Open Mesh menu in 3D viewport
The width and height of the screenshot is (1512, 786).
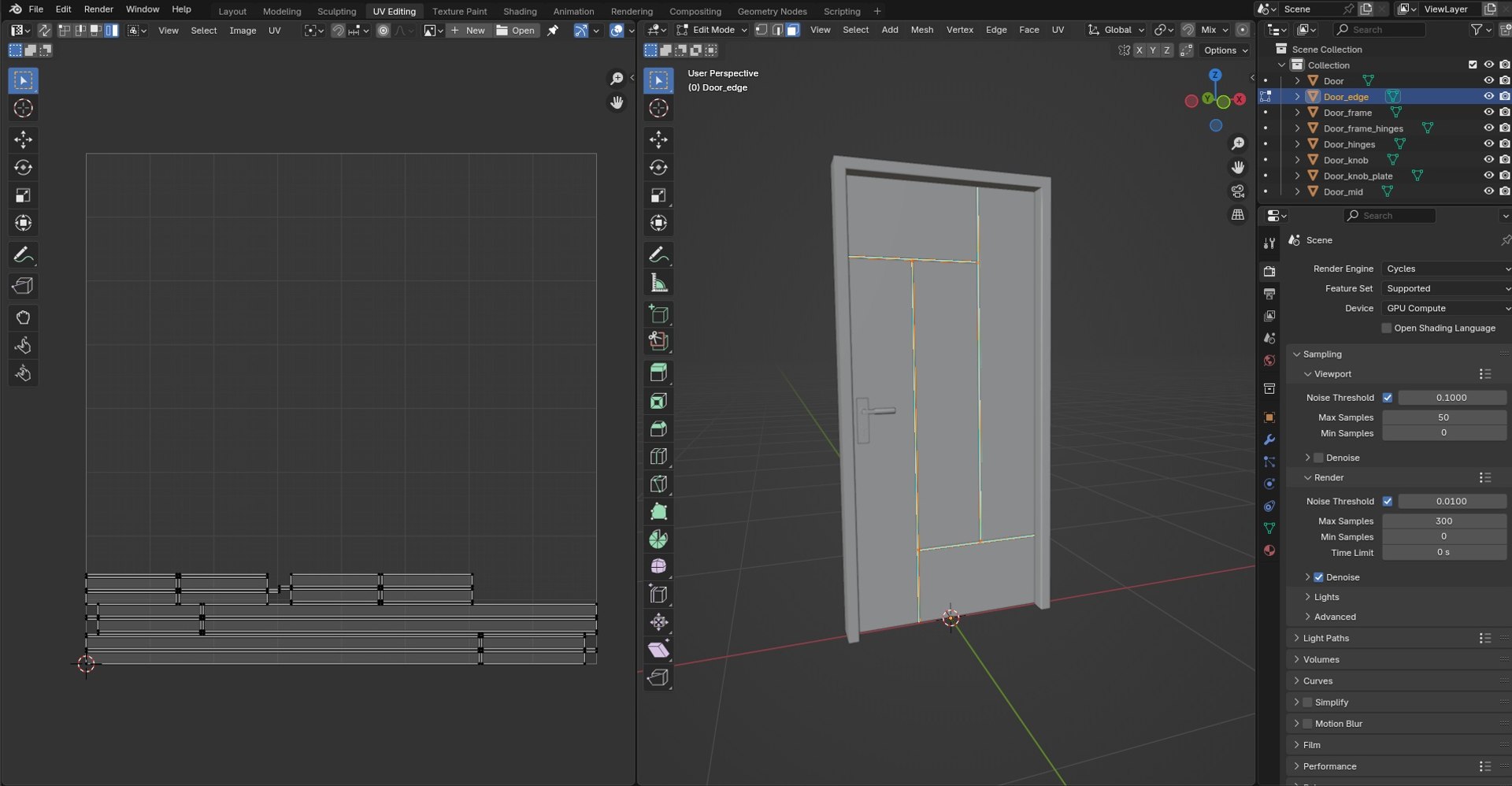(921, 30)
